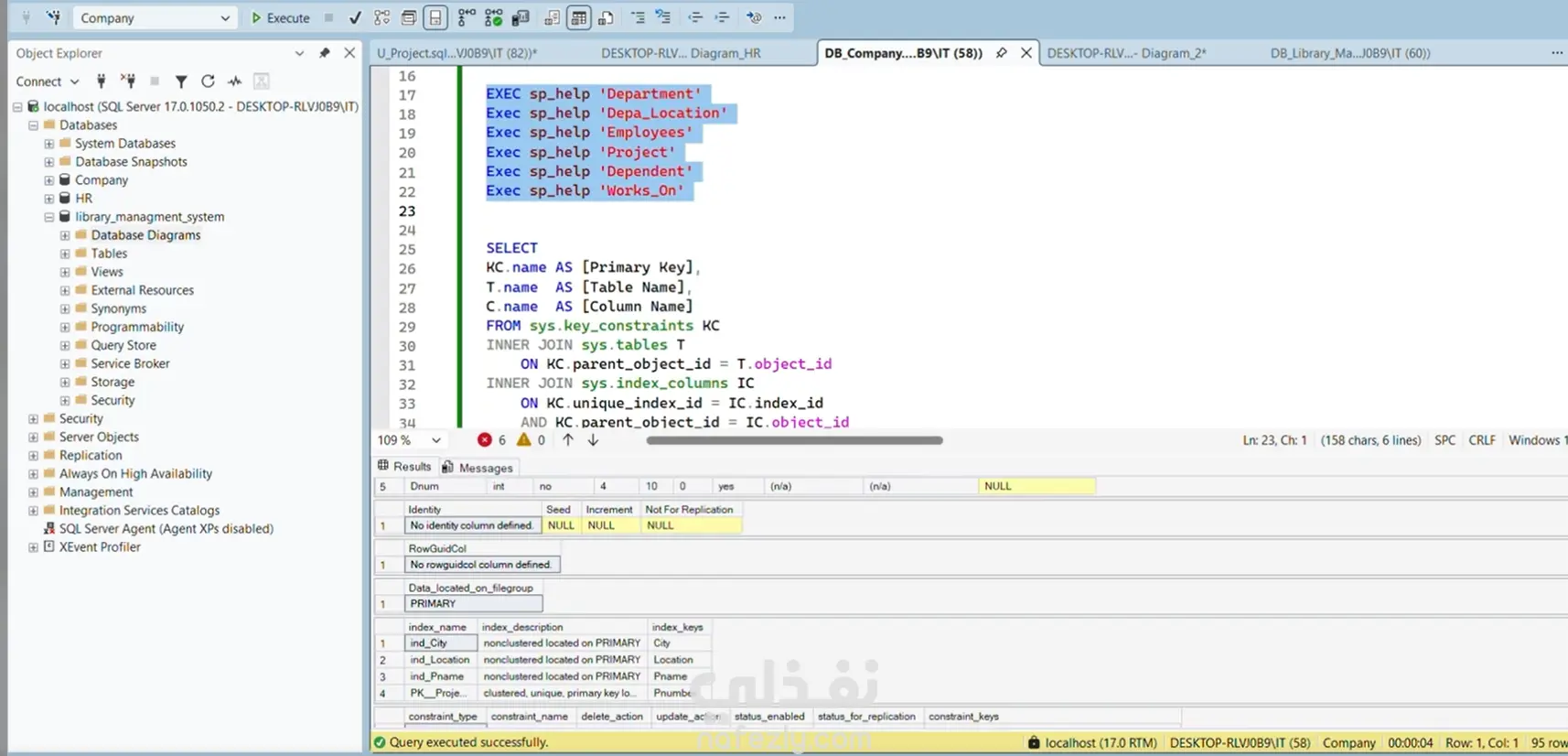The height and width of the screenshot is (756, 1568).
Task: Switch output to Results to Text
Action: point(553,17)
